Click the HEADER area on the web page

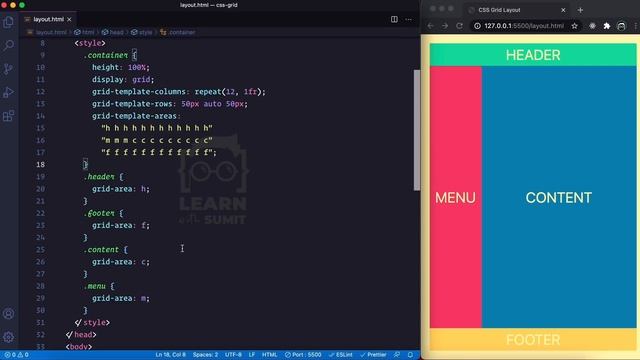(x=533, y=55)
